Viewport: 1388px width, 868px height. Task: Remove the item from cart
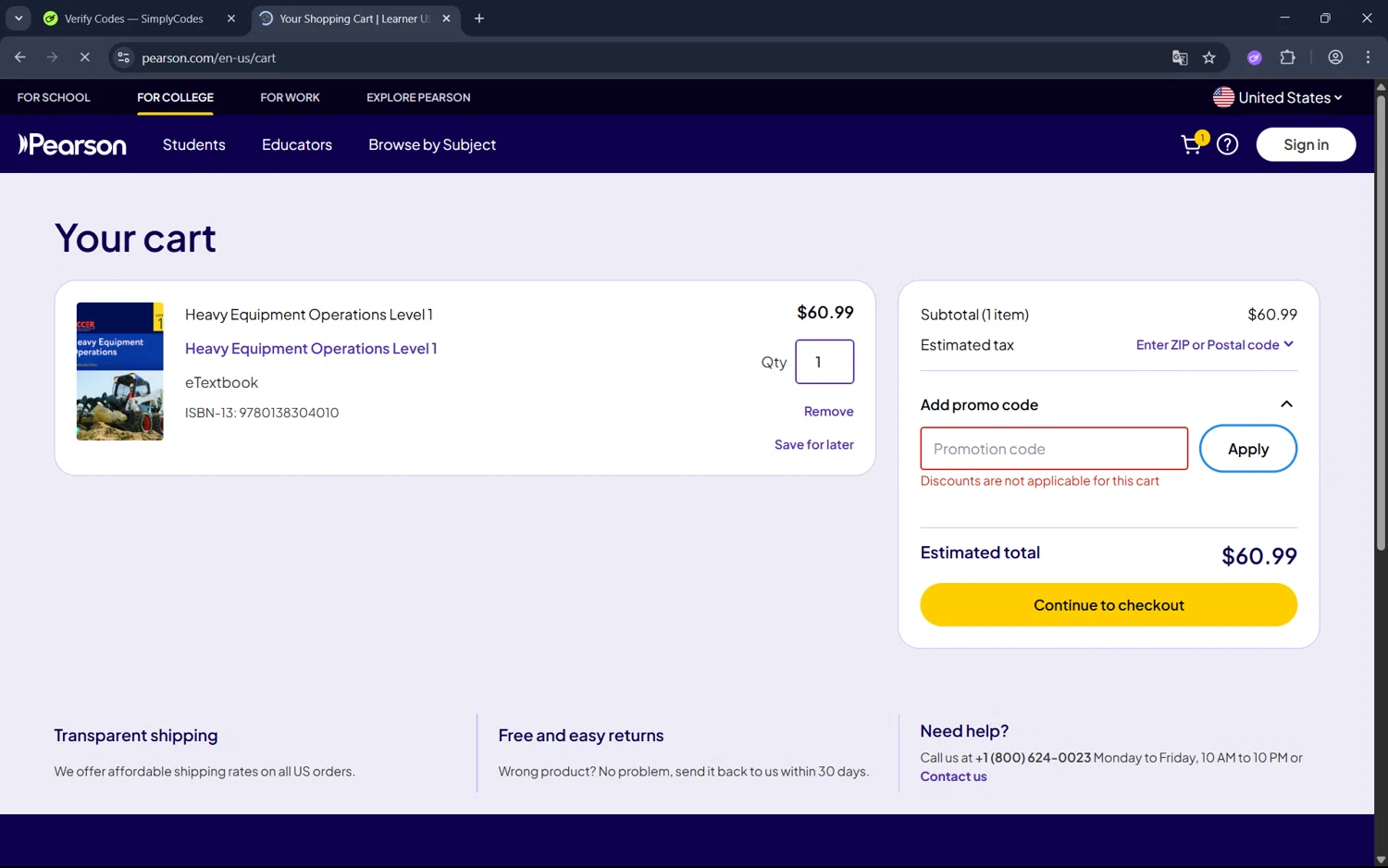pyautogui.click(x=828, y=412)
